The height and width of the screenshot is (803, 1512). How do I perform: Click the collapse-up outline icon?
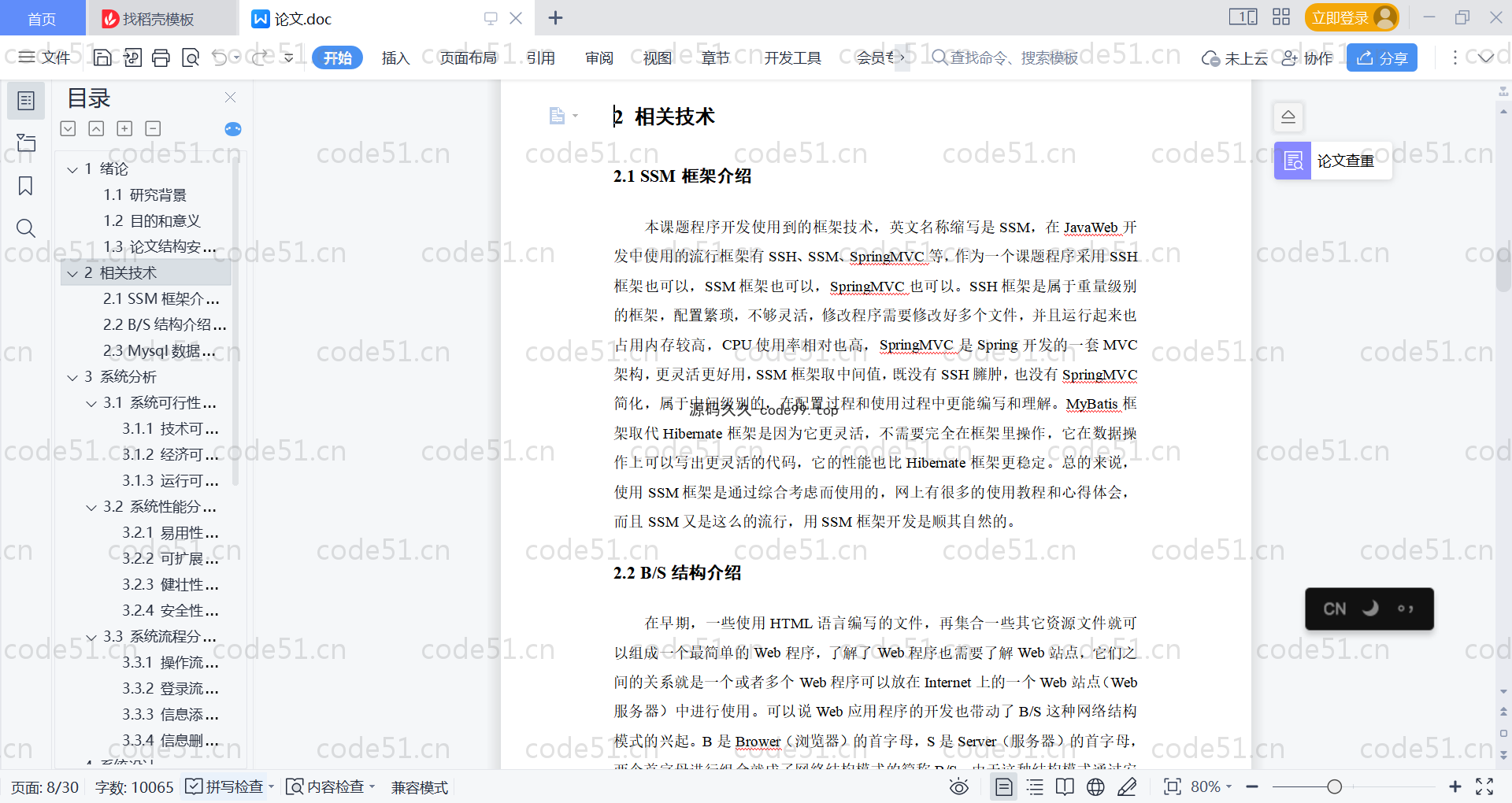tap(96, 128)
